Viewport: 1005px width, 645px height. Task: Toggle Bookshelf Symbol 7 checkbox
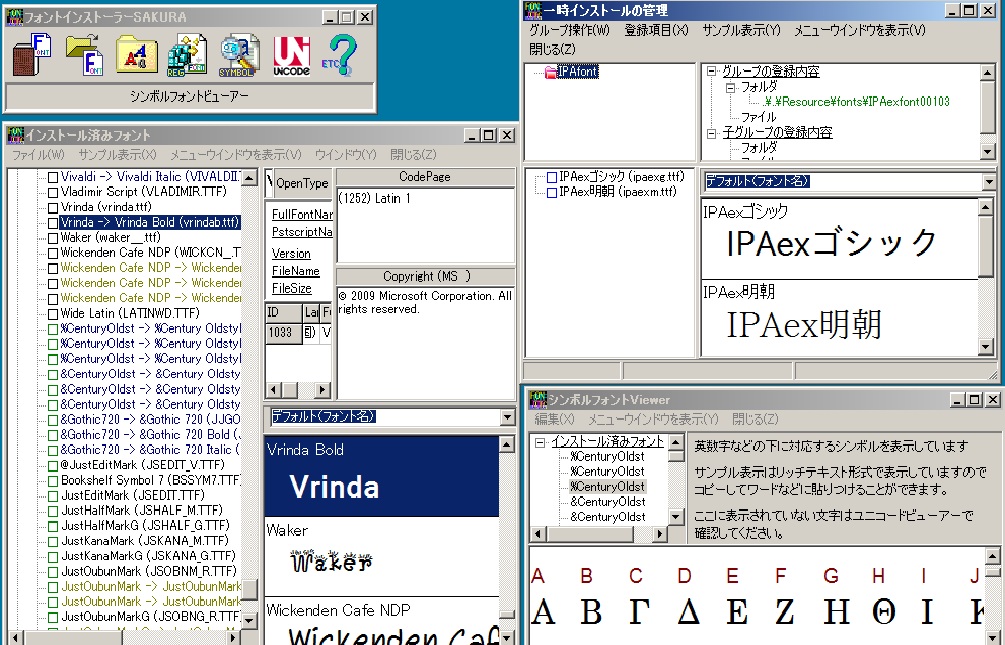pyautogui.click(x=53, y=481)
